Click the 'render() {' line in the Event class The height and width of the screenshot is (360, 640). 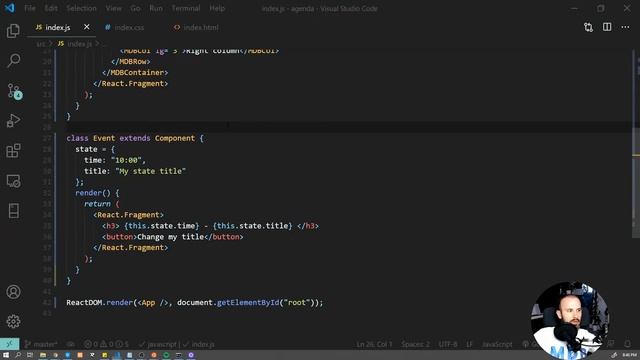tap(97, 193)
